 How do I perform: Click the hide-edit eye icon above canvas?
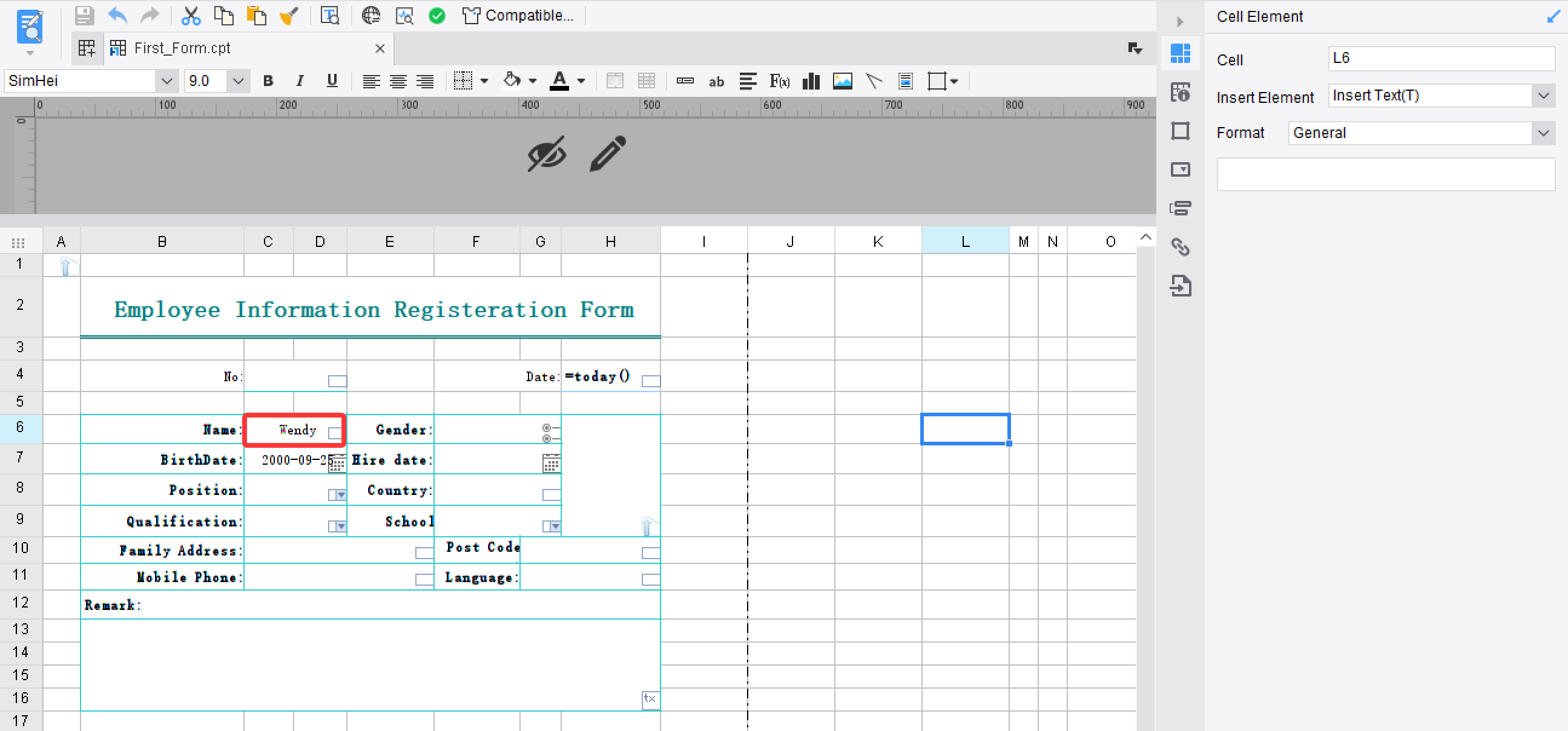[546, 154]
